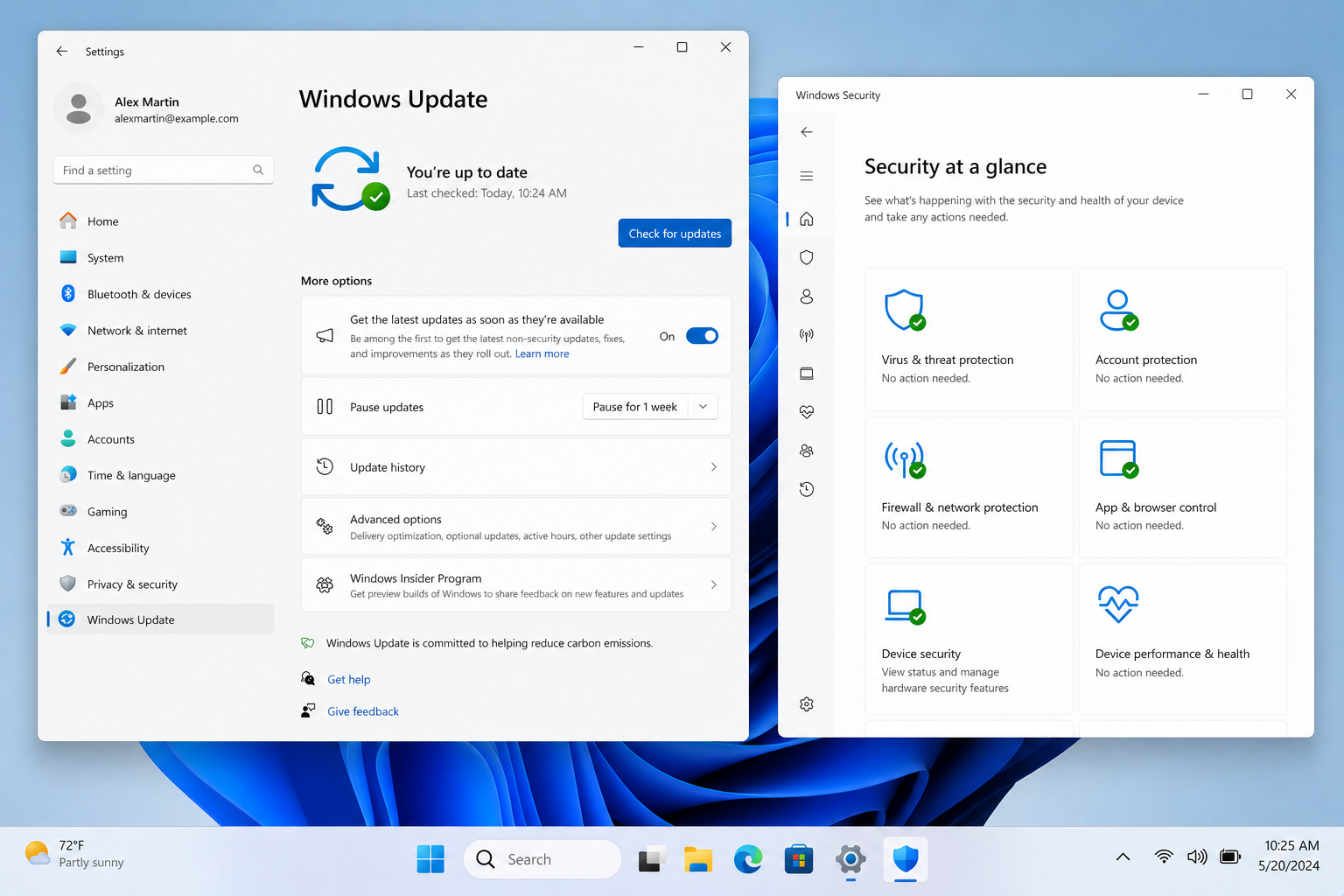Image resolution: width=1344 pixels, height=896 pixels.
Task: Open Firewall & network protection sidebar icon
Action: (806, 335)
